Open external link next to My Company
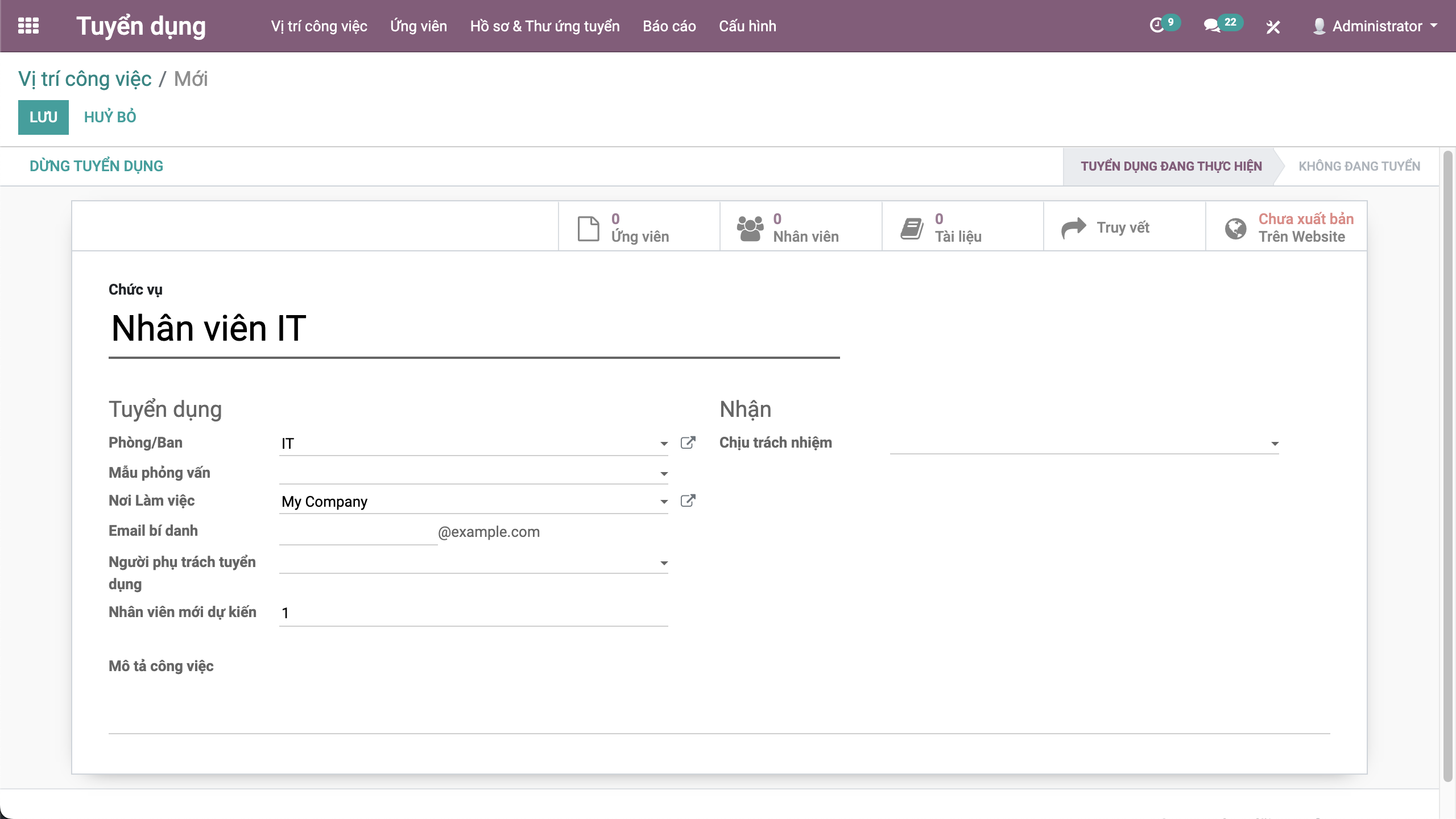The height and width of the screenshot is (819, 1456). click(688, 501)
